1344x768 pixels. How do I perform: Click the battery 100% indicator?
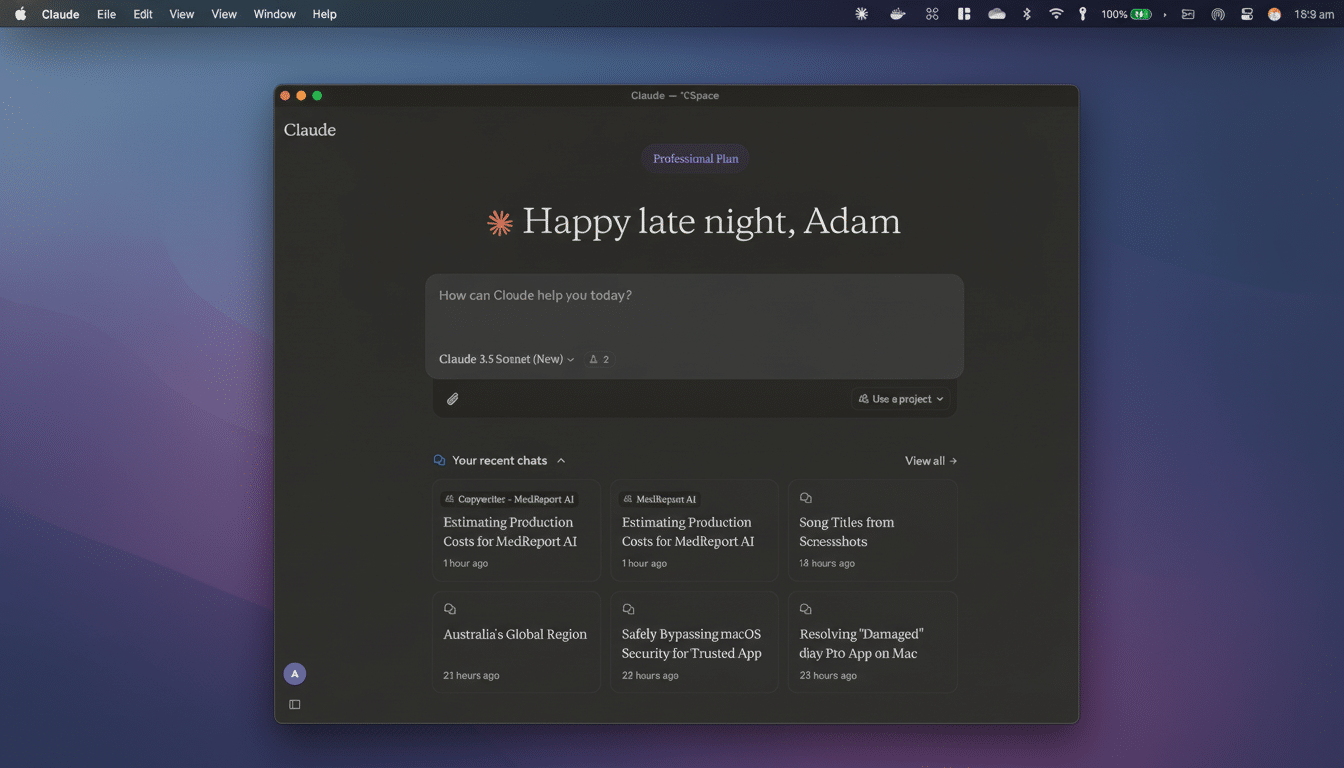(1127, 14)
